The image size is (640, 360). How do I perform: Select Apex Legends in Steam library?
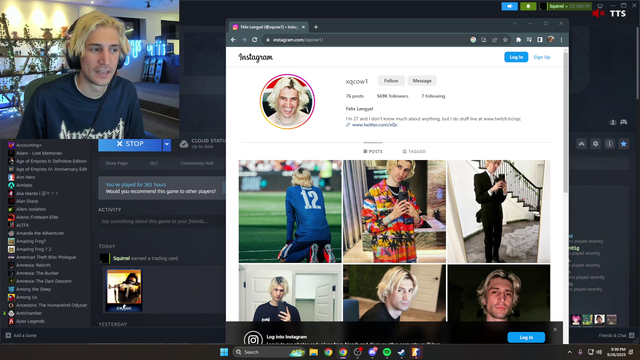(30, 321)
